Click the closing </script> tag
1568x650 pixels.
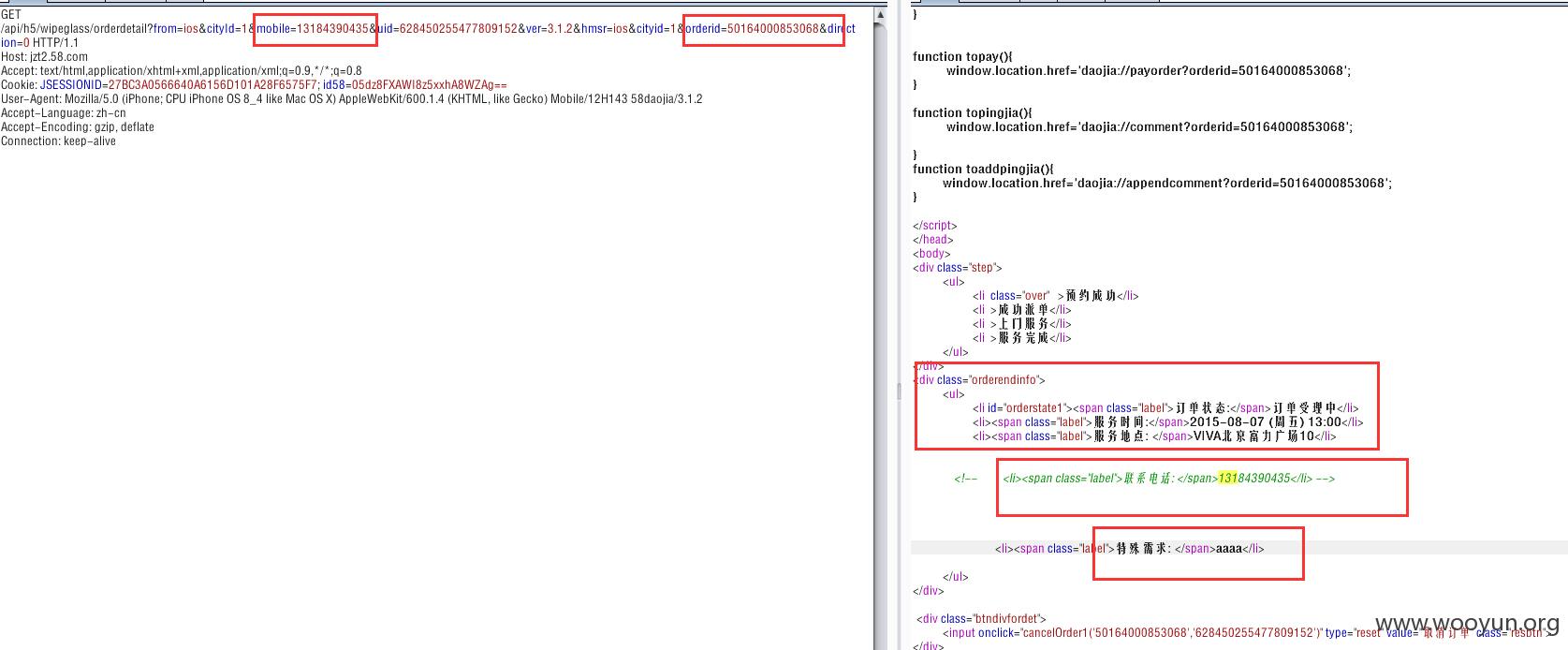click(935, 226)
